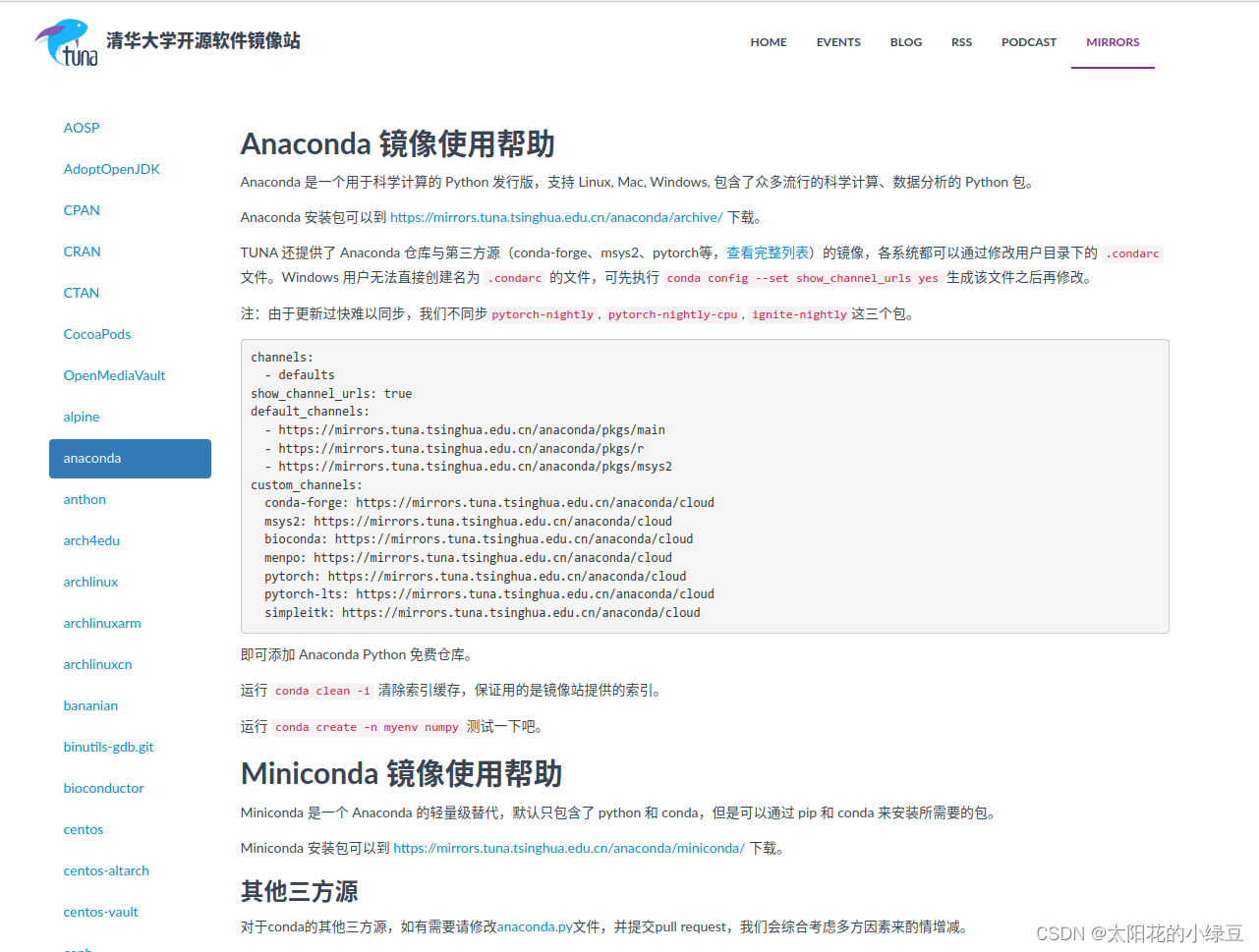1259x952 pixels.
Task: Click the 清华大学开源软件镜像站 site title
Action: pyautogui.click(x=203, y=40)
